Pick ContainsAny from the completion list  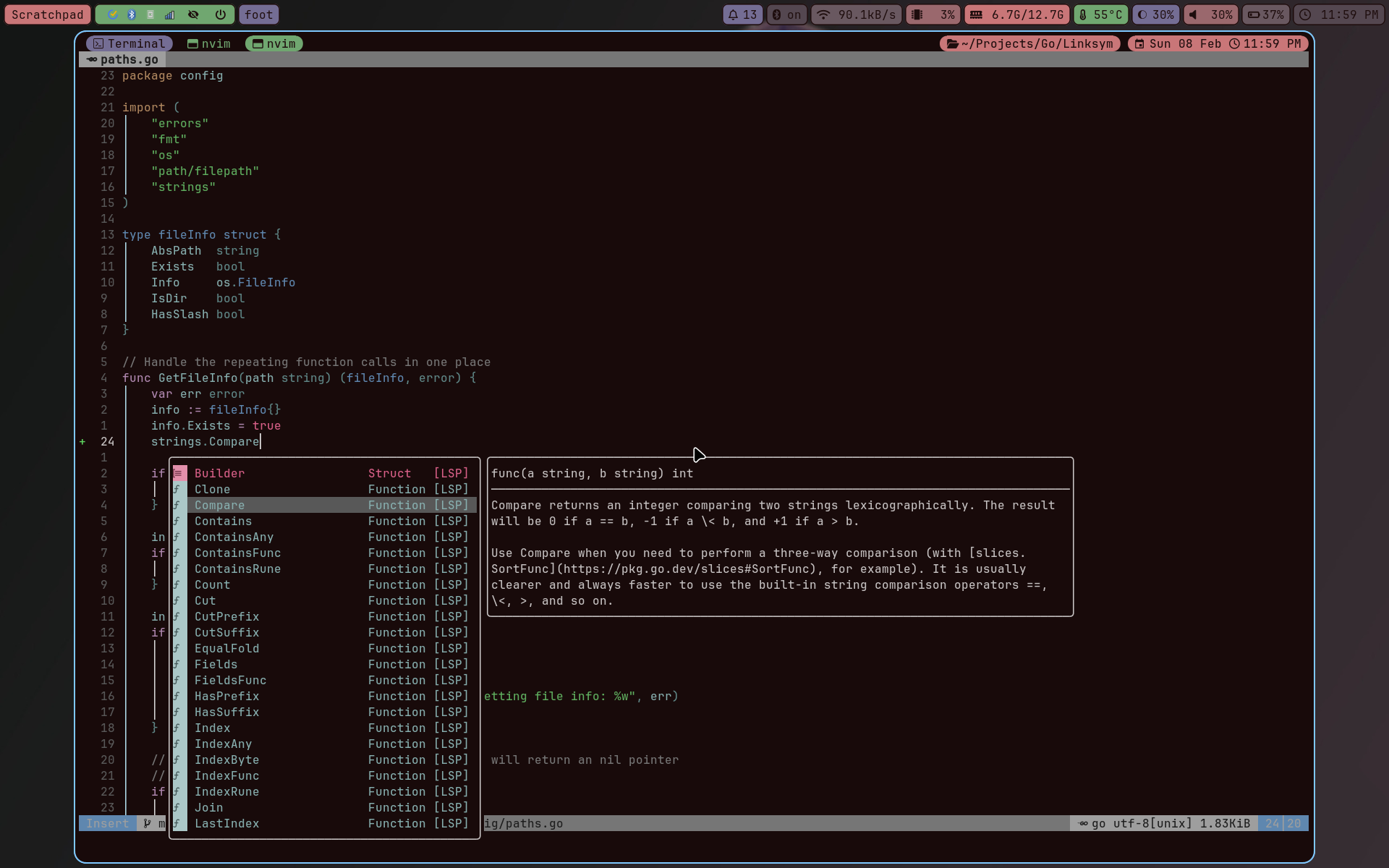coord(324,537)
